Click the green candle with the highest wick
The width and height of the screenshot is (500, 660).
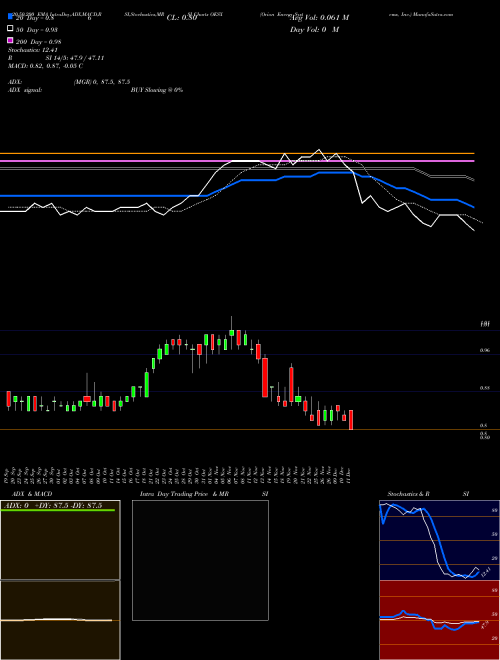(x=231, y=333)
